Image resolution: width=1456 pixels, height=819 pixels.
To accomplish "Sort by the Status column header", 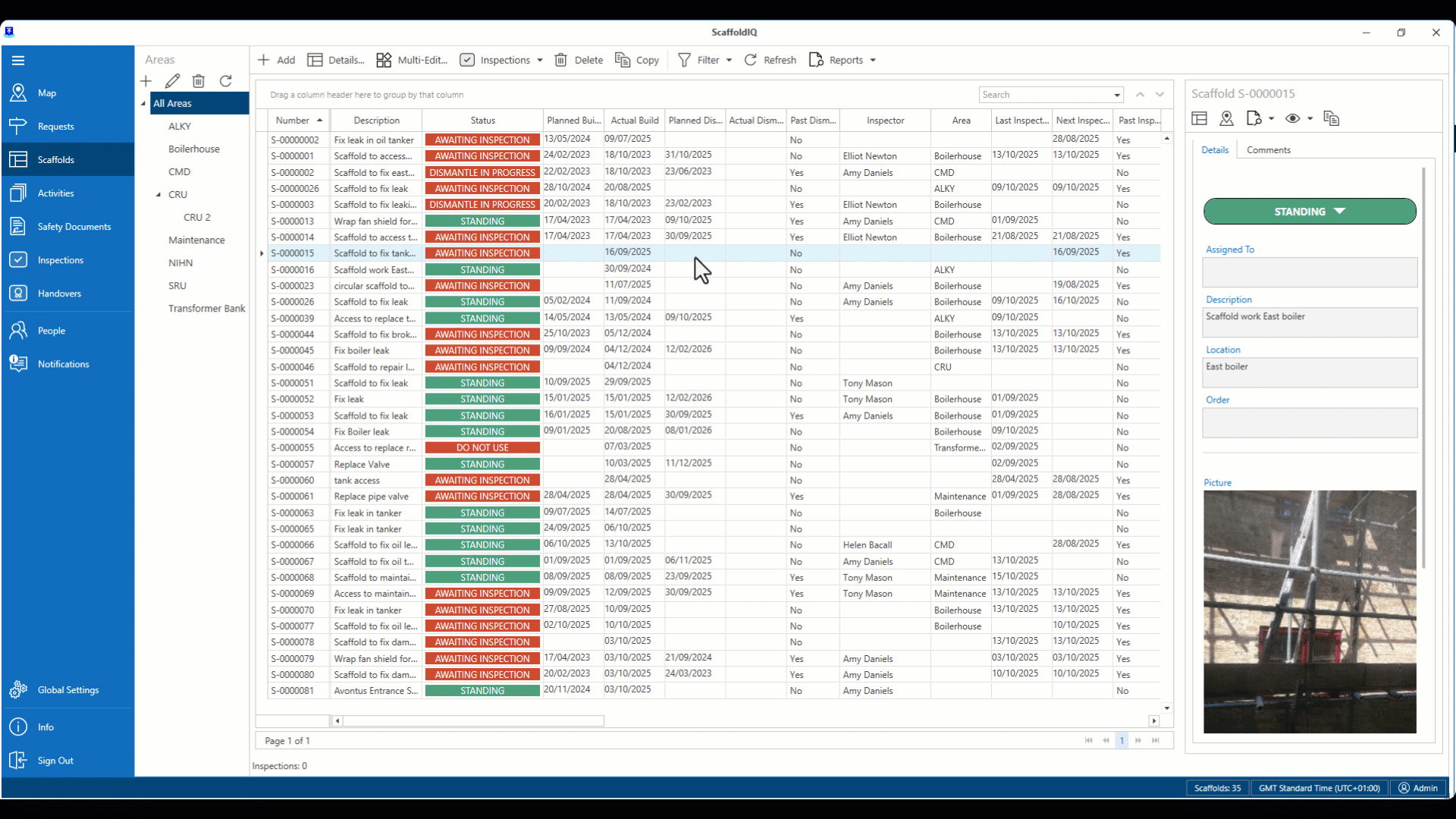I will (x=482, y=121).
